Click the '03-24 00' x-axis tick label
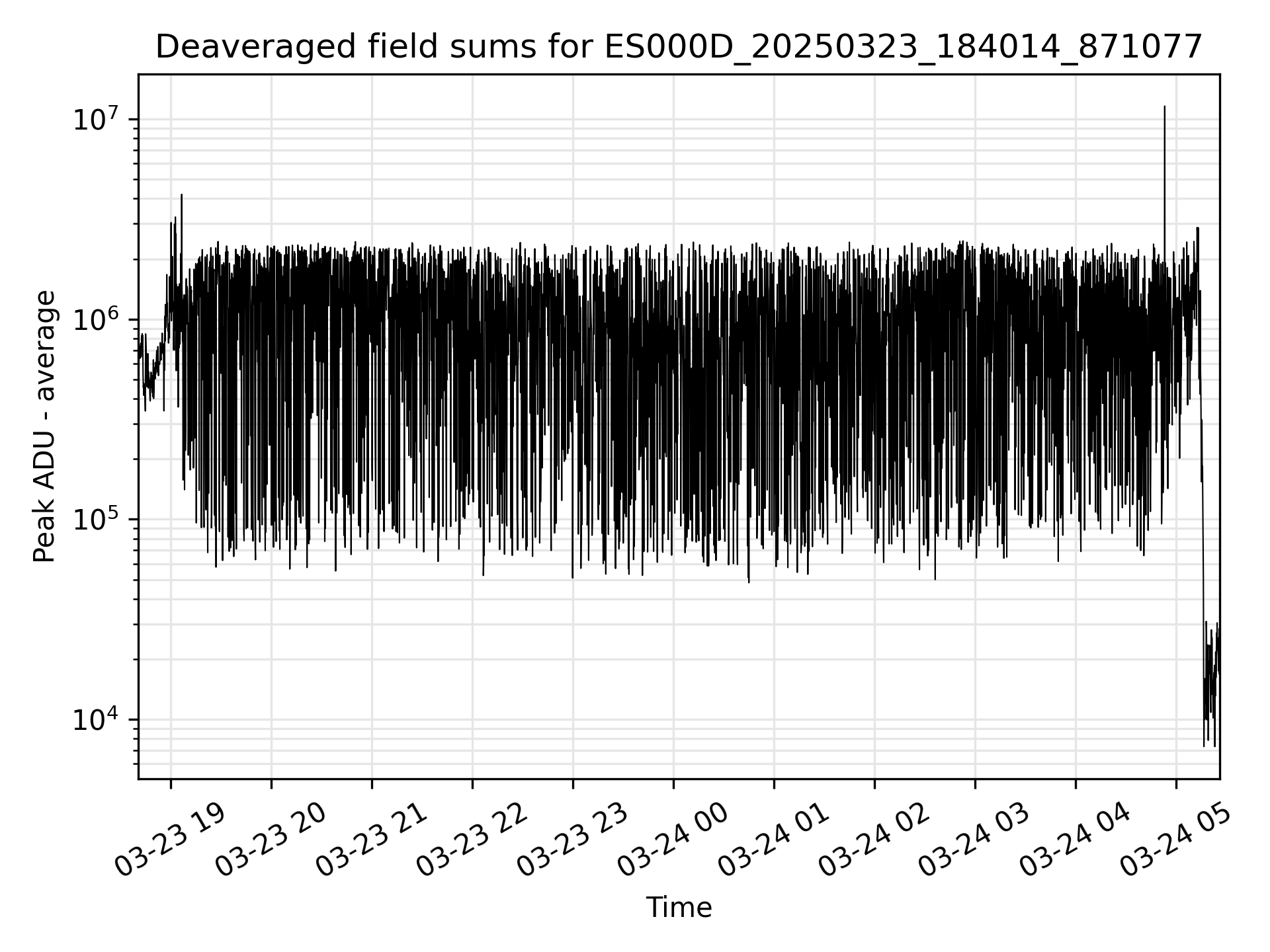Image resolution: width=1270 pixels, height=952 pixels. (x=673, y=840)
